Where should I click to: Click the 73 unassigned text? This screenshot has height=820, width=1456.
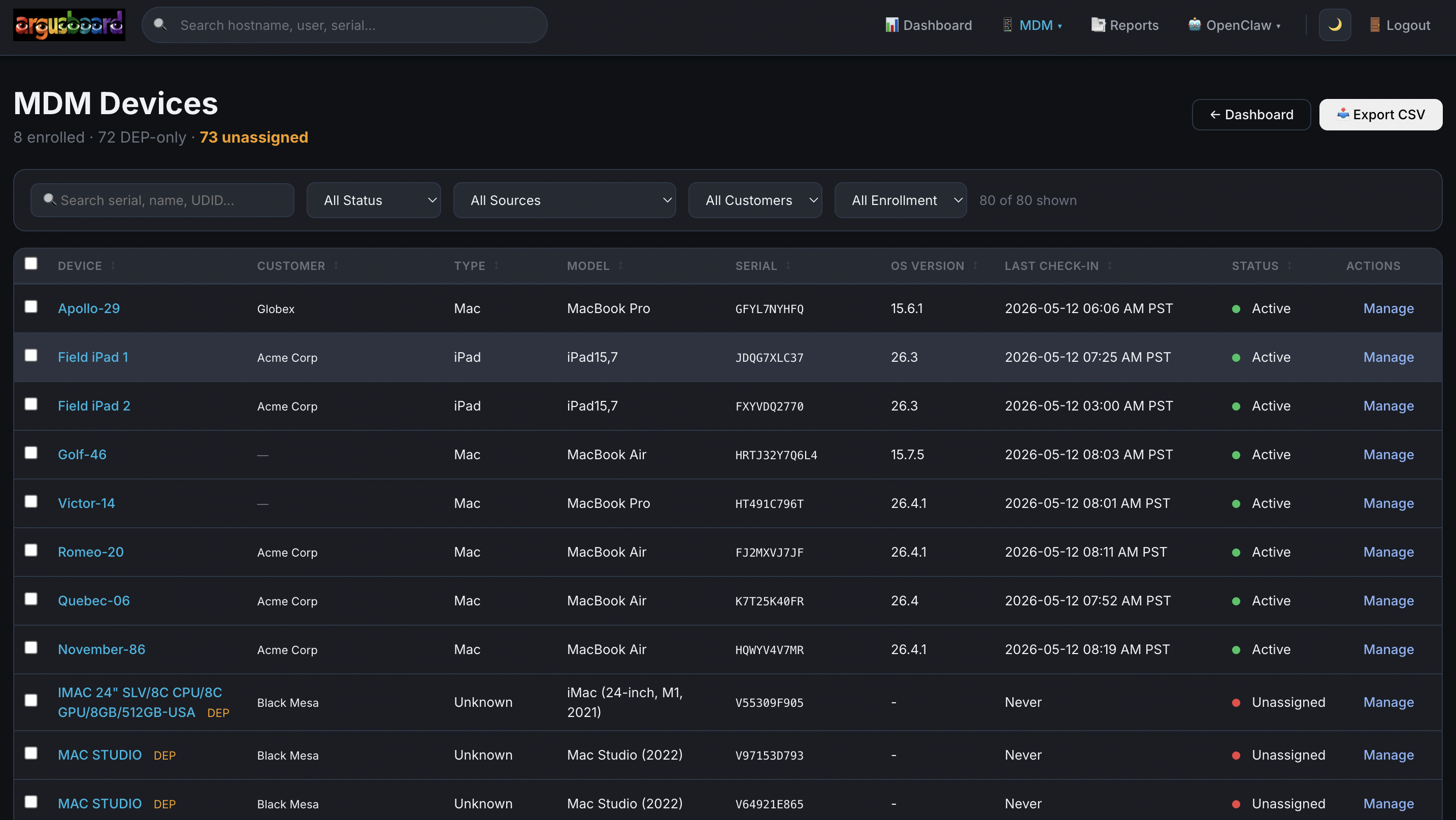click(254, 138)
